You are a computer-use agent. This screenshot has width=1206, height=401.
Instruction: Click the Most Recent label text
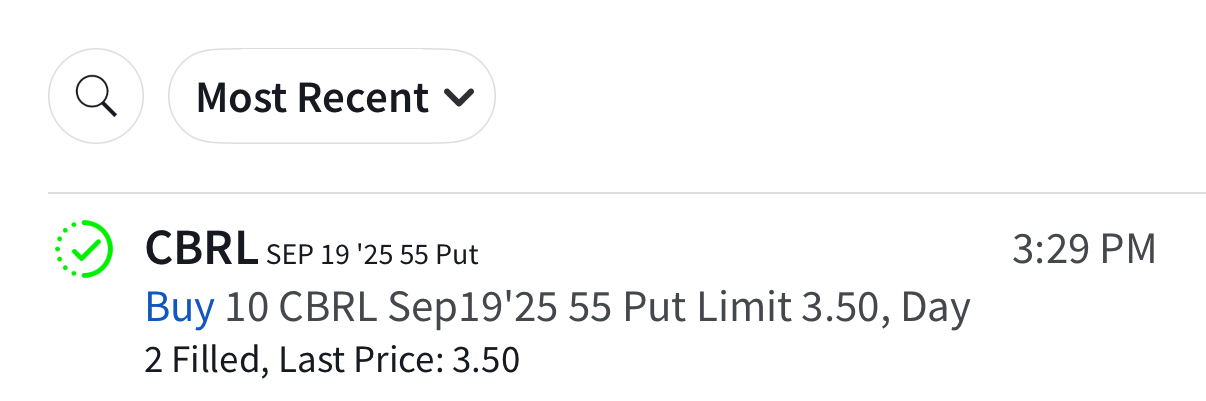tap(313, 98)
